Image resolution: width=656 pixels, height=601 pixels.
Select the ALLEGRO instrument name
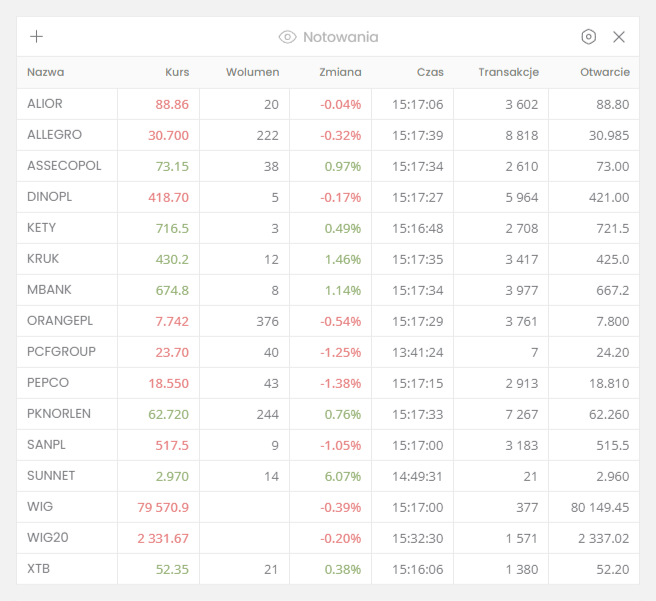(54, 135)
